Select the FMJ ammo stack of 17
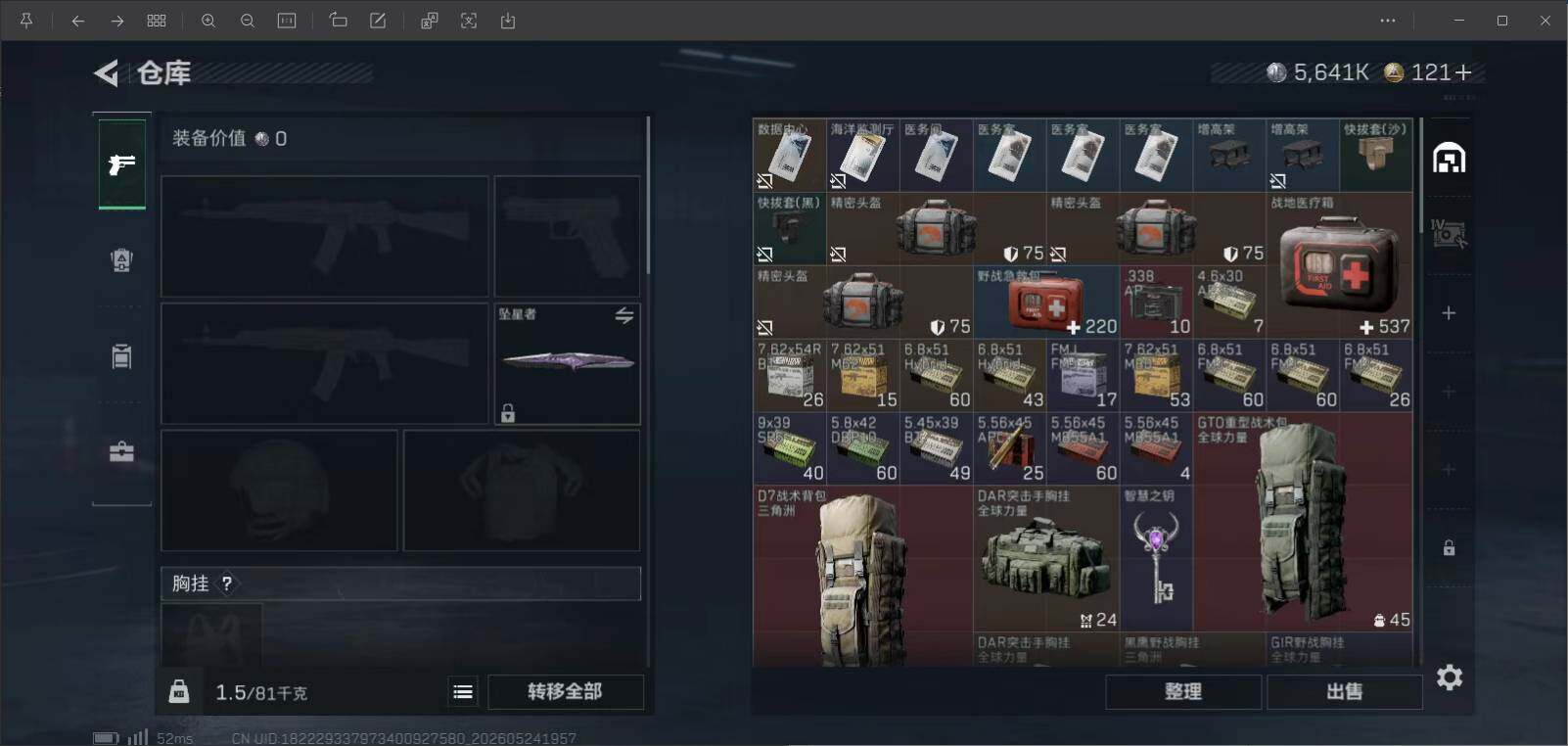Screen dimensions: 1568x746 pos(1083,375)
